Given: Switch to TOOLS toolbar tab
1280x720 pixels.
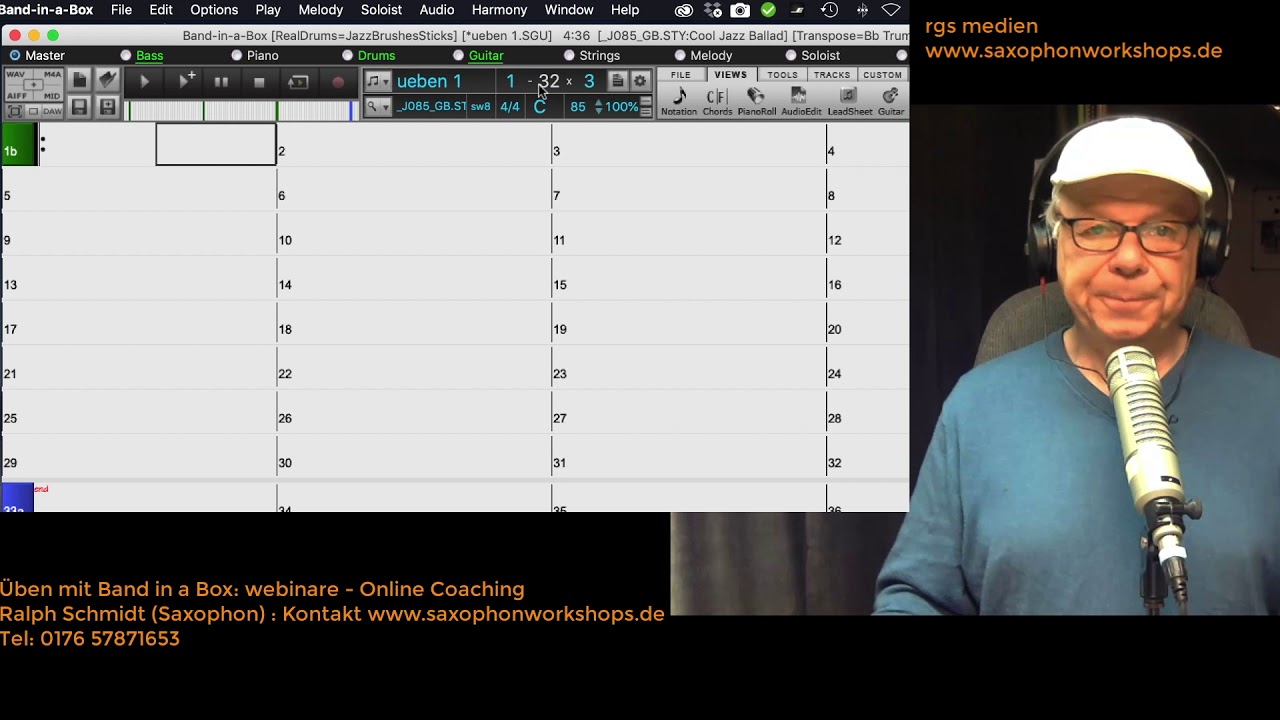Looking at the screenshot, I should (782, 75).
